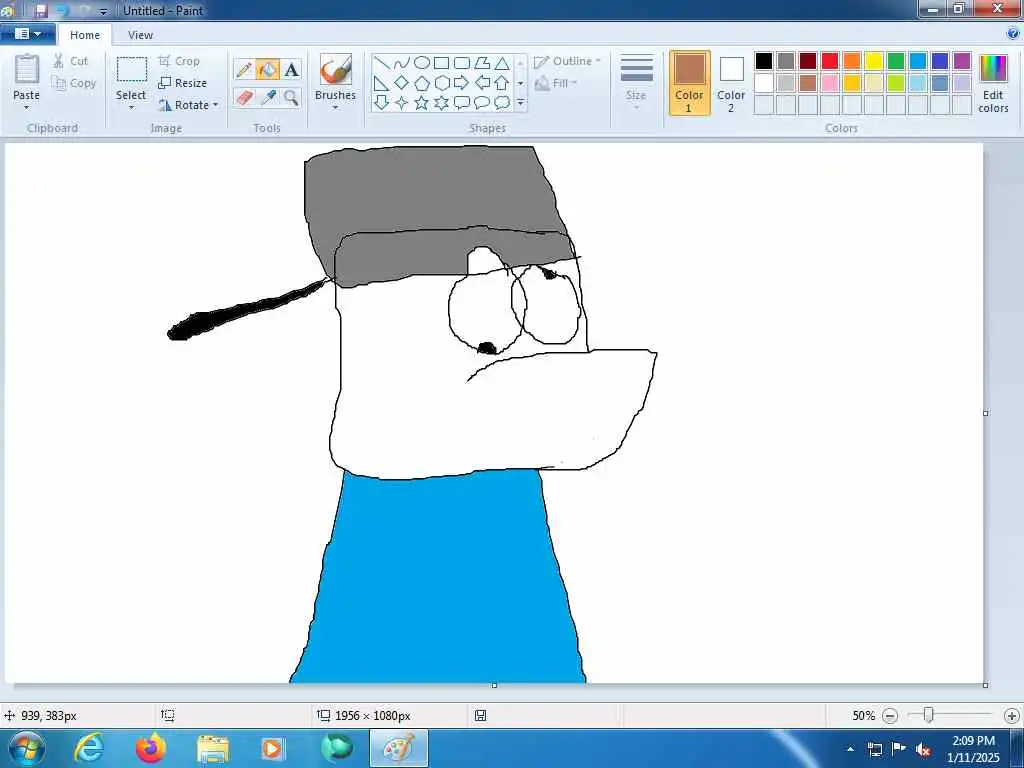Screen dimensions: 1024x768
Task: Choose the Line shape
Action: (382, 63)
